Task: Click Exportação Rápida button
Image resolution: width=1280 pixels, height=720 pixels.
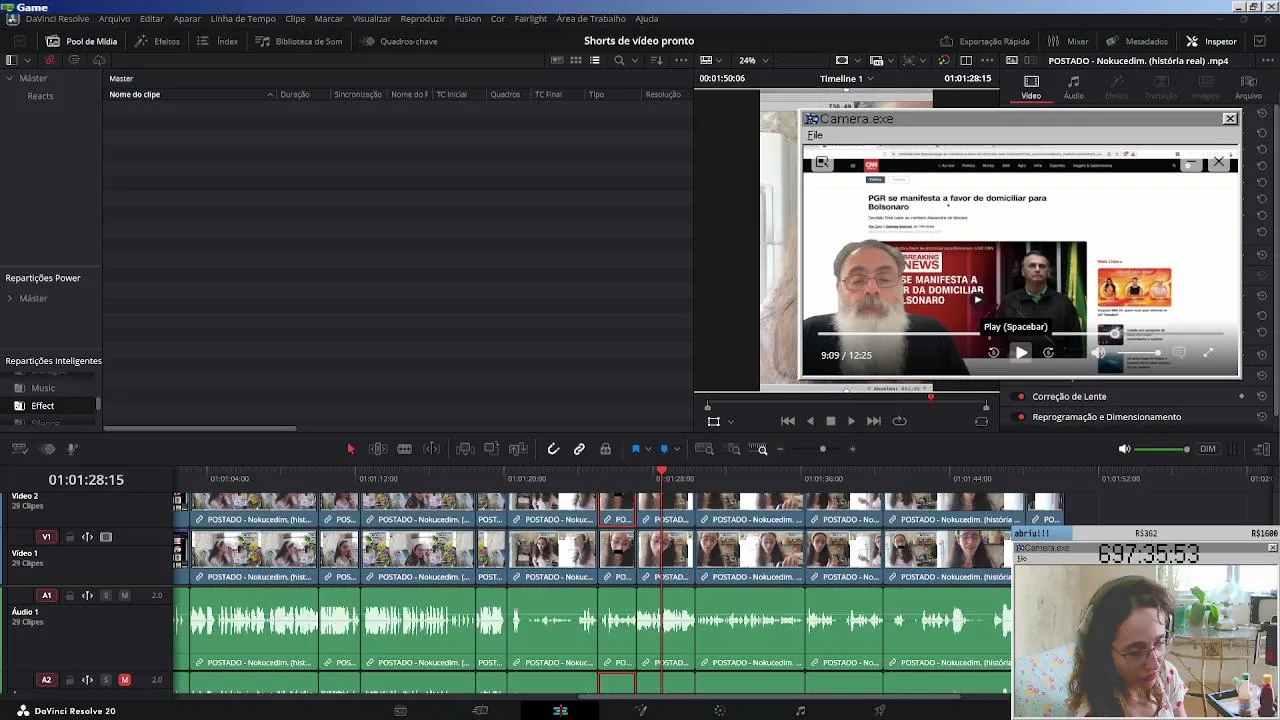Action: click(x=984, y=41)
